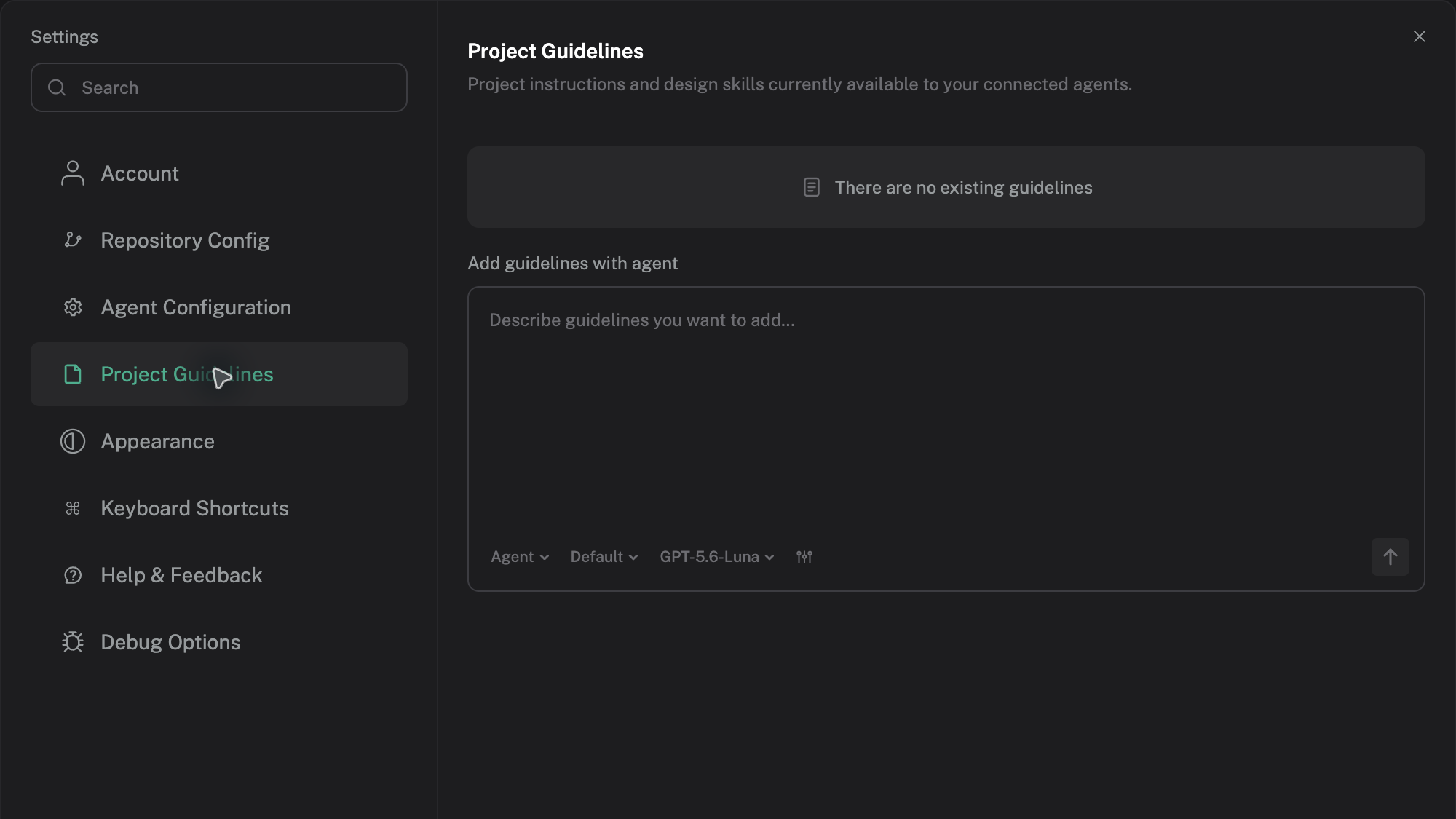This screenshot has width=1456, height=819.
Task: Close the Settings dialog
Action: [1420, 36]
